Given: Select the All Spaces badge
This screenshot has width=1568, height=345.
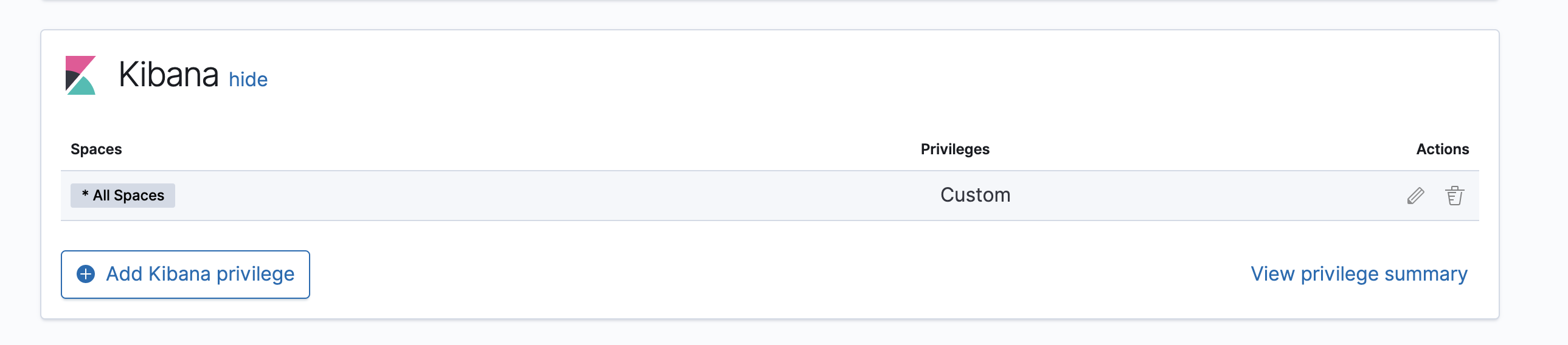Looking at the screenshot, I should coord(123,196).
